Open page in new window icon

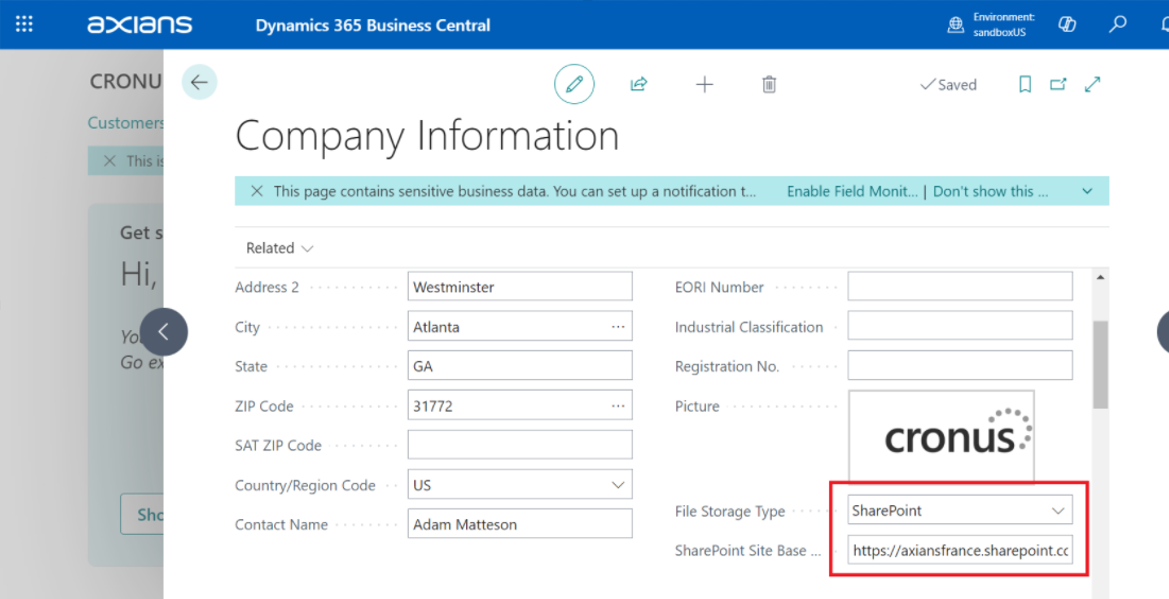tap(1058, 85)
